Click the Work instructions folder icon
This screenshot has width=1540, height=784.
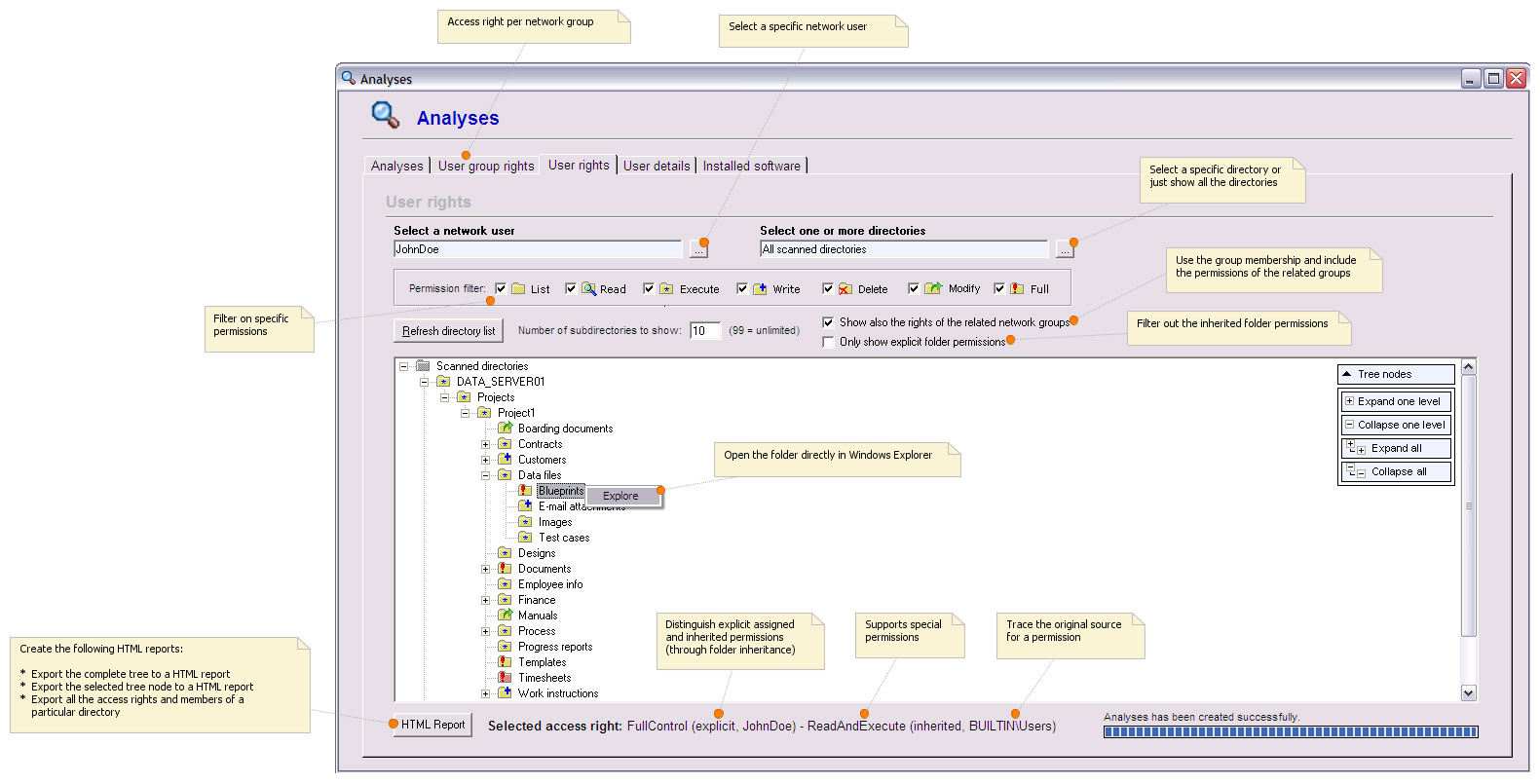pos(505,693)
